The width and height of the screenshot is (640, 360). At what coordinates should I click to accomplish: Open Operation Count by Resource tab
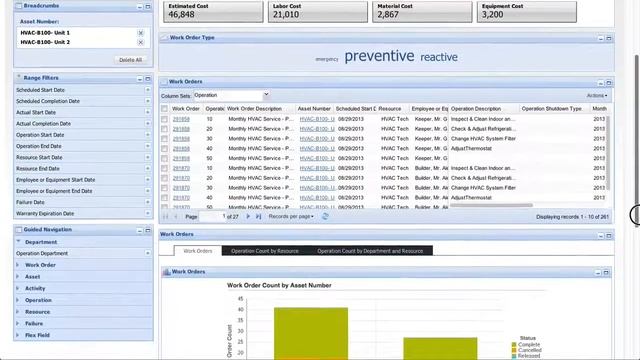pos(265,251)
